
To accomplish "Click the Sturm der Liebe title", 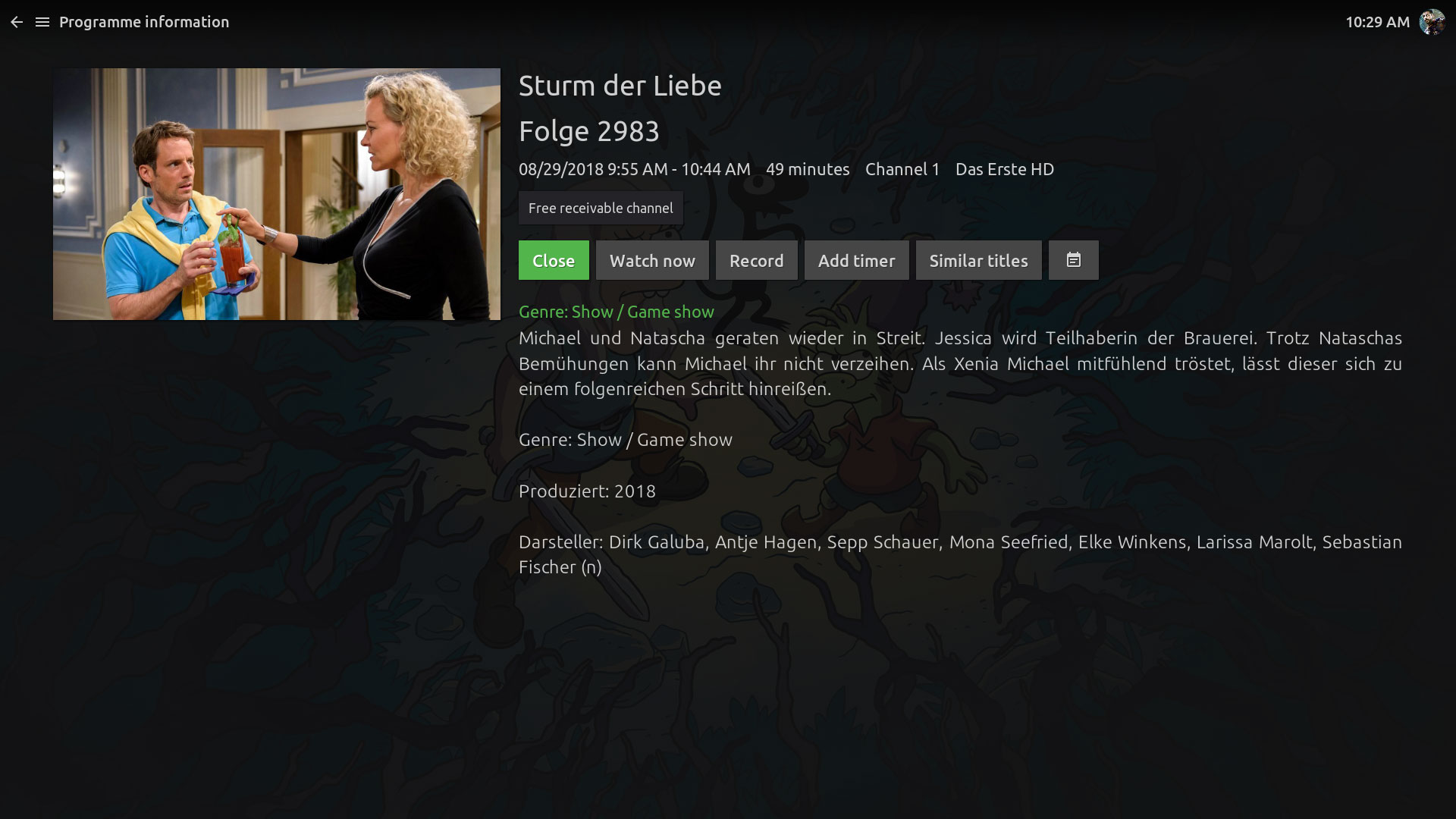I will coord(620,86).
